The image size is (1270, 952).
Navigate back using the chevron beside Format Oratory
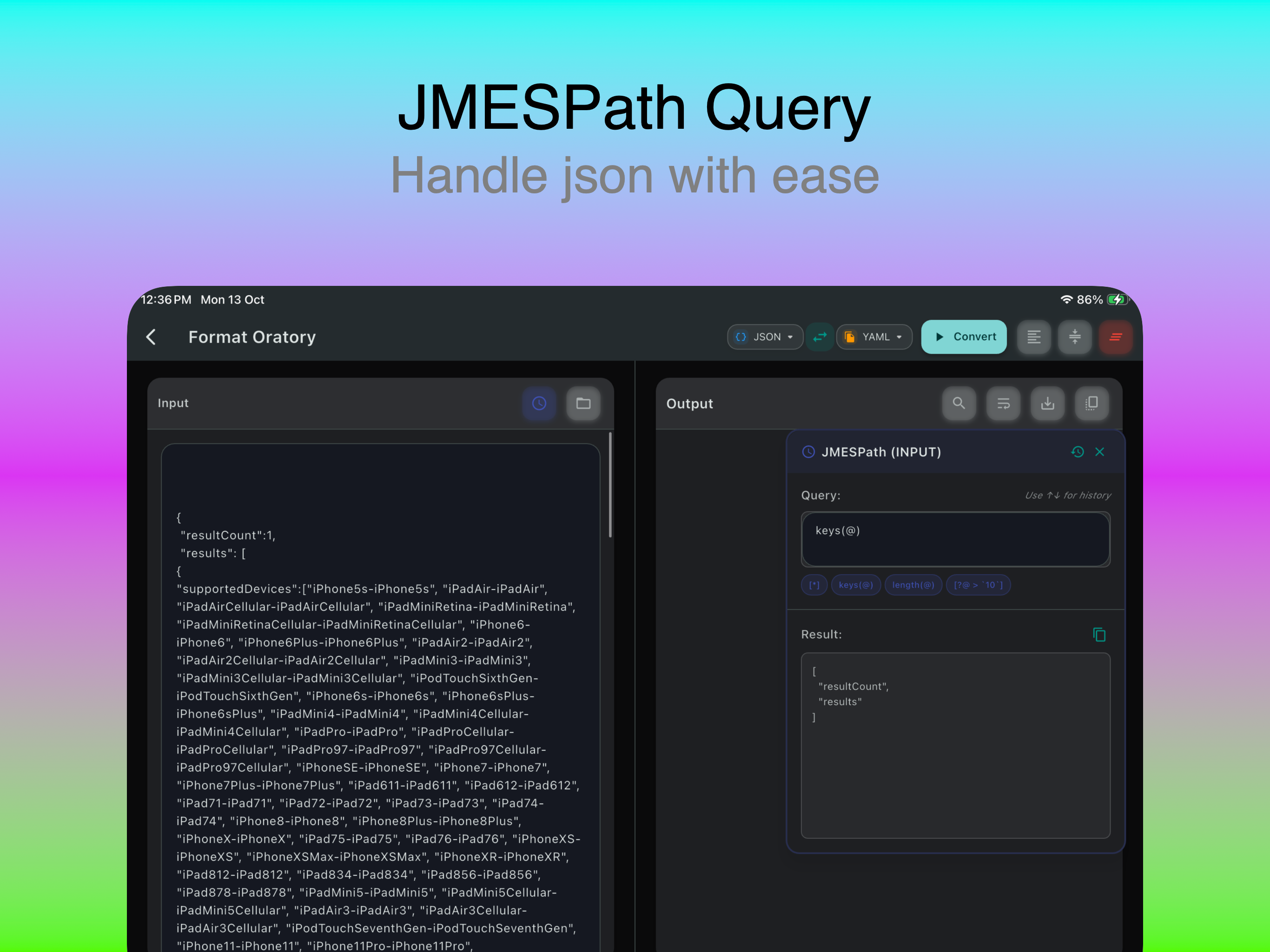[x=151, y=337]
